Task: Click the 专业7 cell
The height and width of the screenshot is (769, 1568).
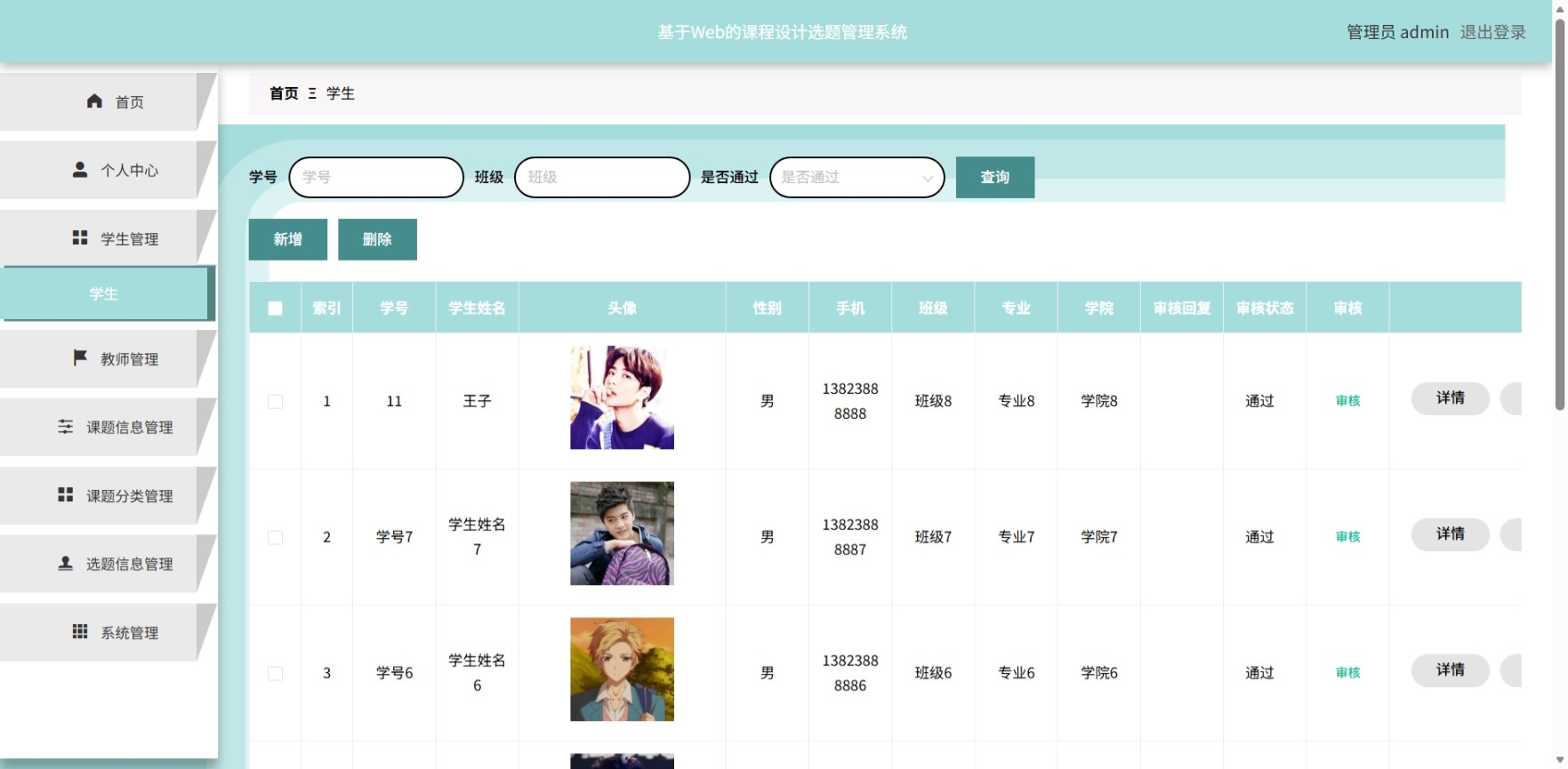Action: point(1016,537)
